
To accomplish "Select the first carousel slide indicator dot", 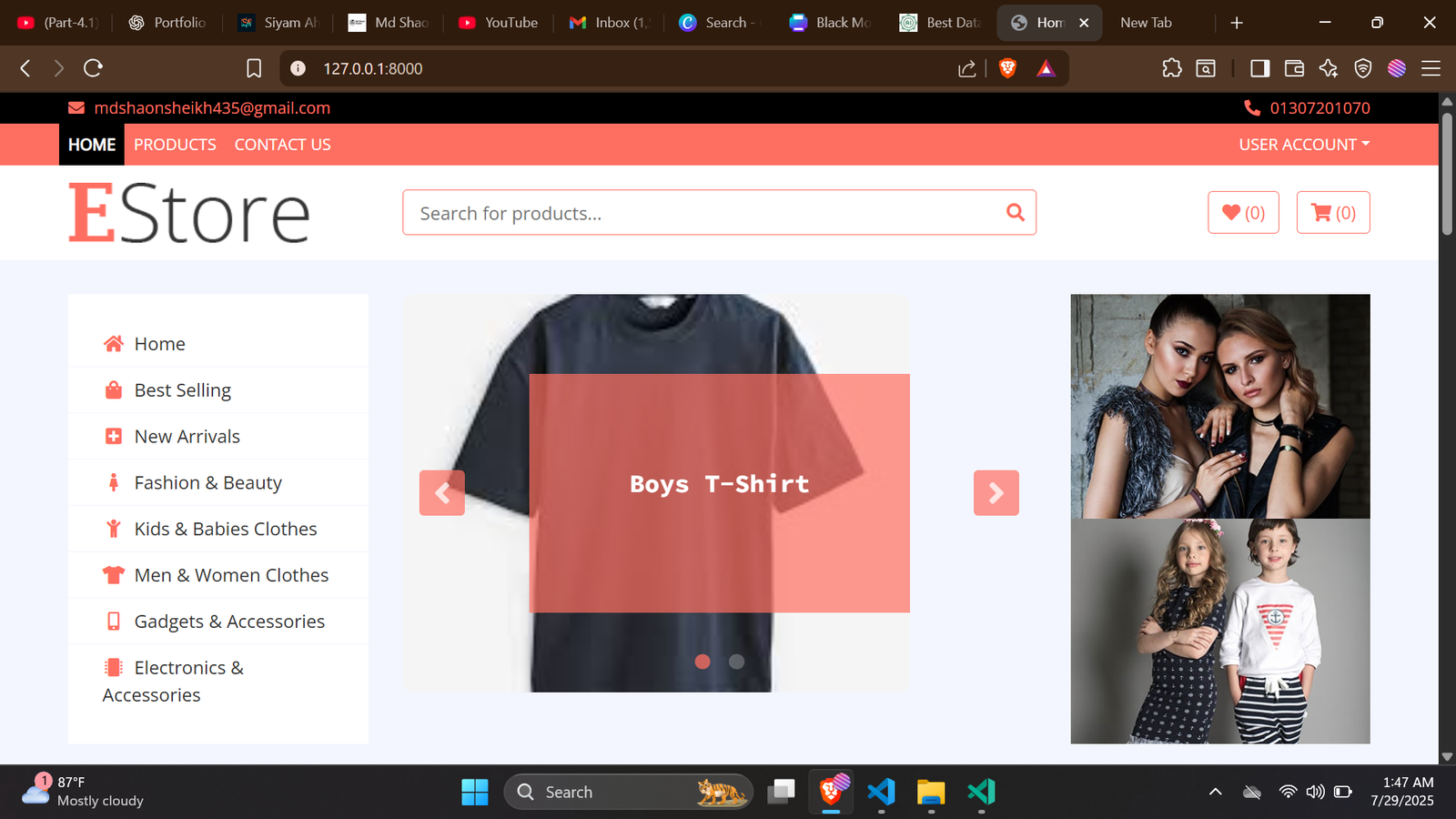I will (x=703, y=662).
